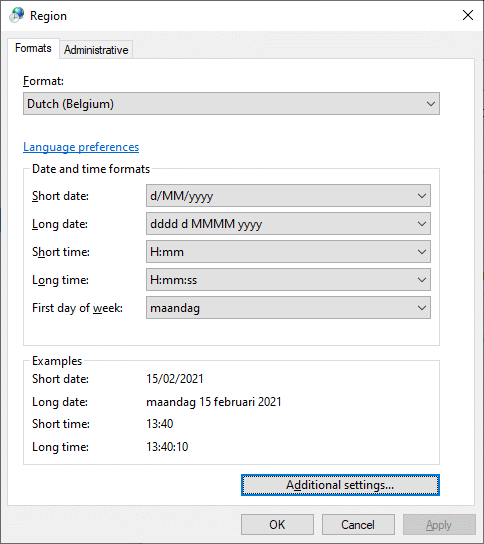Open the Format dropdown showing Dutch (Belgium)

[231, 104]
